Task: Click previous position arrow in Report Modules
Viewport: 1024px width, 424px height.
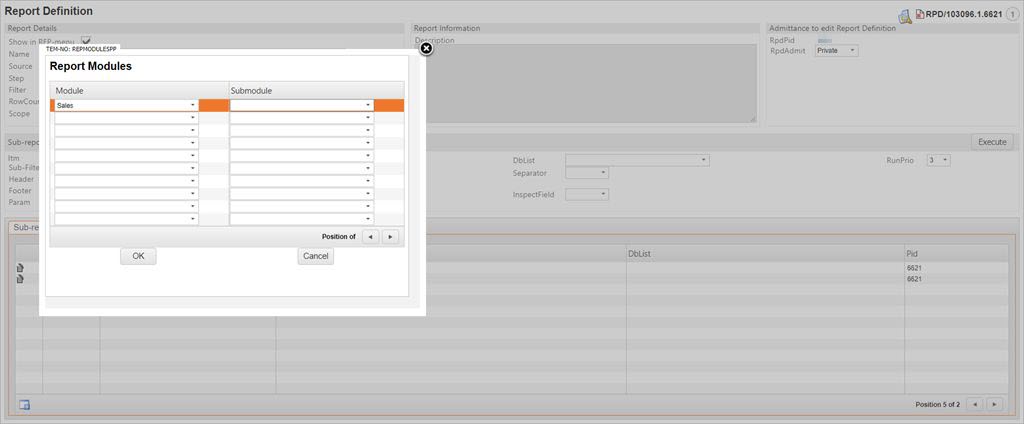Action: click(x=370, y=237)
